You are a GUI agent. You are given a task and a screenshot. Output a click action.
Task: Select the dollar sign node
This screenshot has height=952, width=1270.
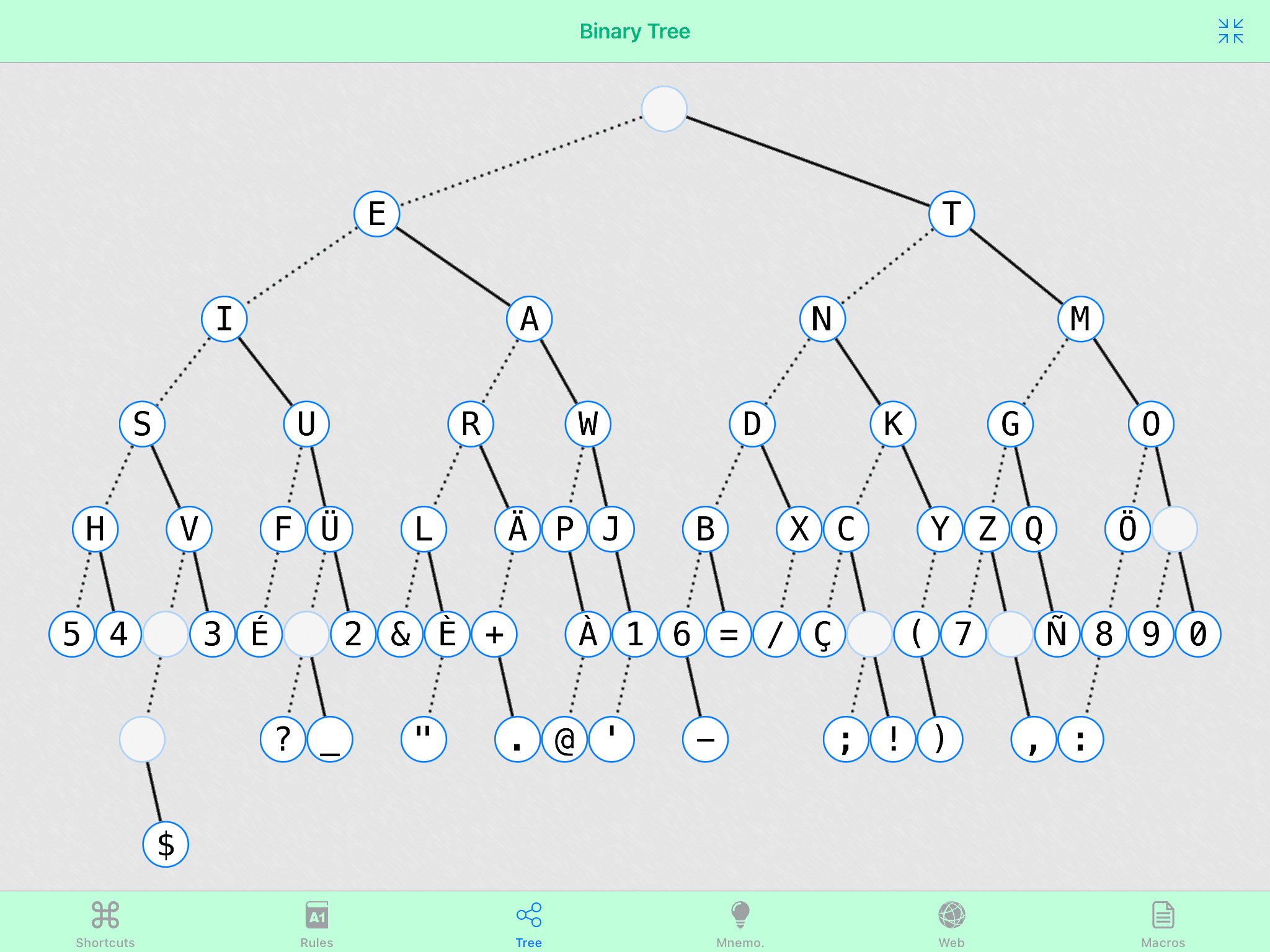[166, 844]
